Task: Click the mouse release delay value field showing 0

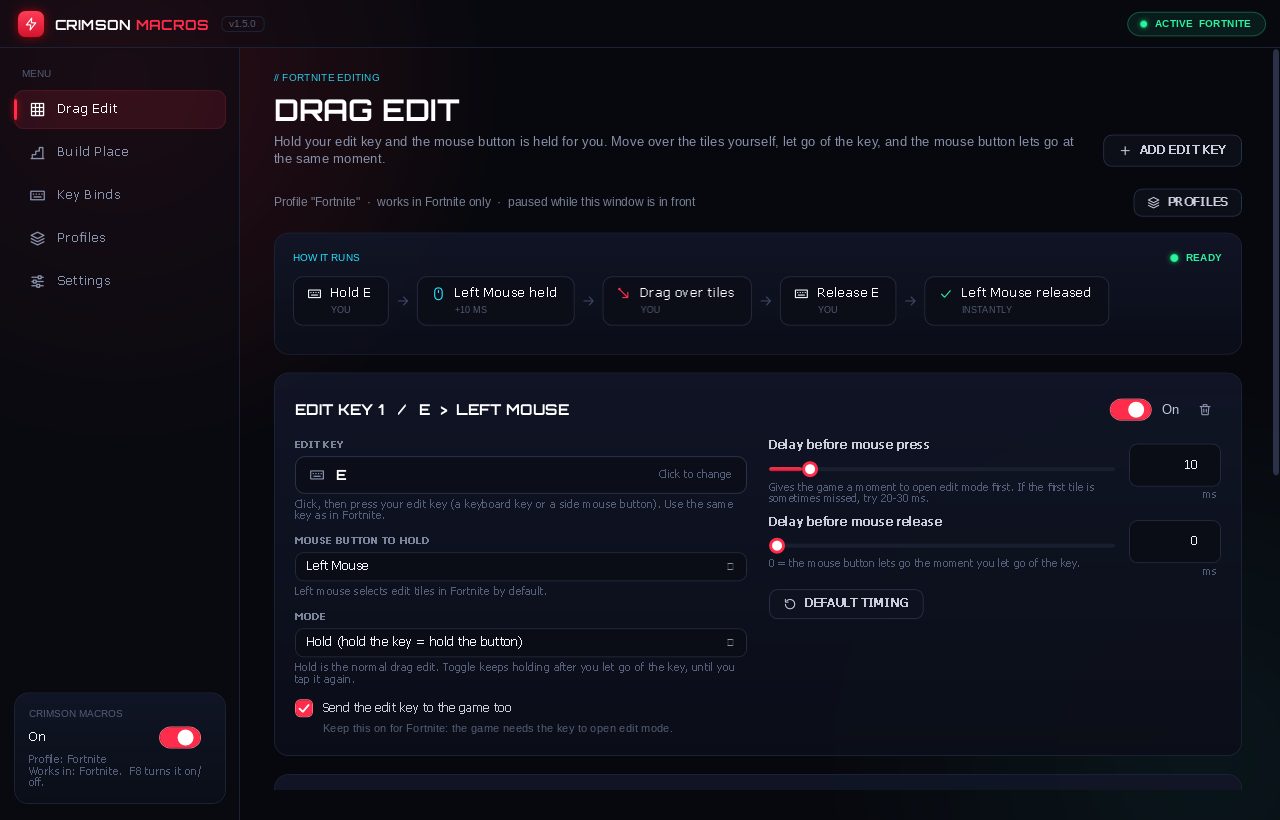Action: tap(1175, 541)
